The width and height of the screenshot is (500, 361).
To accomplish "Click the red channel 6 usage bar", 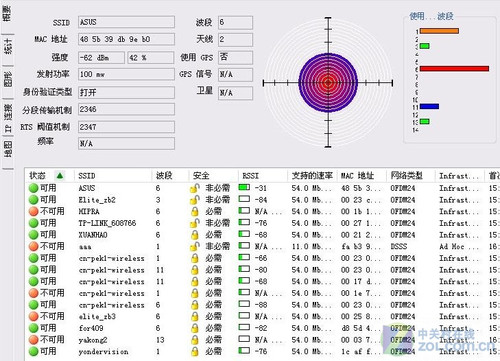I will [454, 69].
